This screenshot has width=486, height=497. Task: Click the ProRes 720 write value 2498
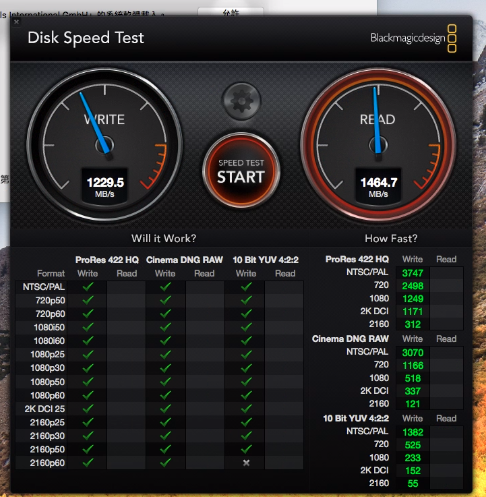click(412, 286)
